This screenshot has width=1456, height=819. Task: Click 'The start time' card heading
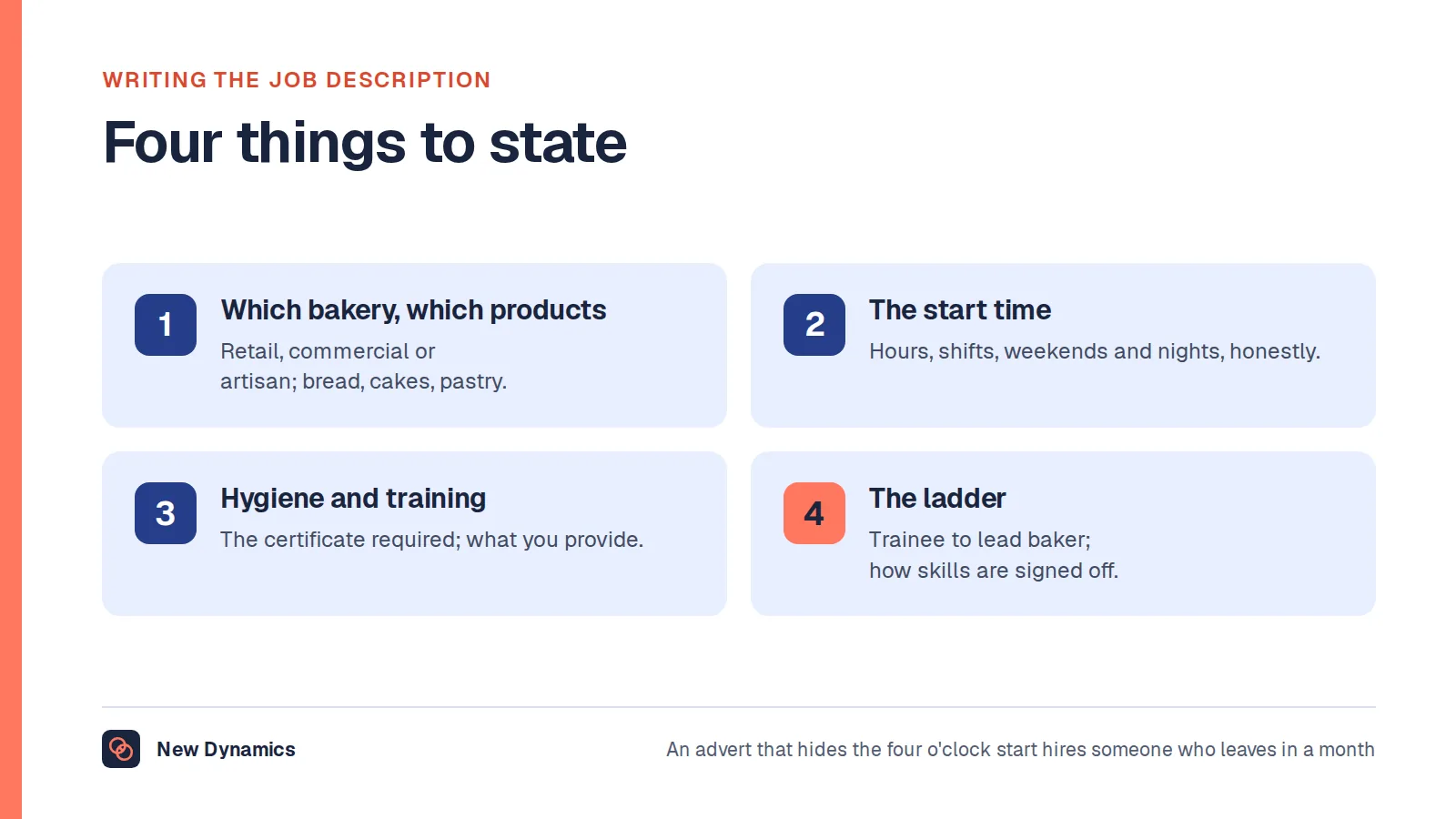tap(960, 310)
